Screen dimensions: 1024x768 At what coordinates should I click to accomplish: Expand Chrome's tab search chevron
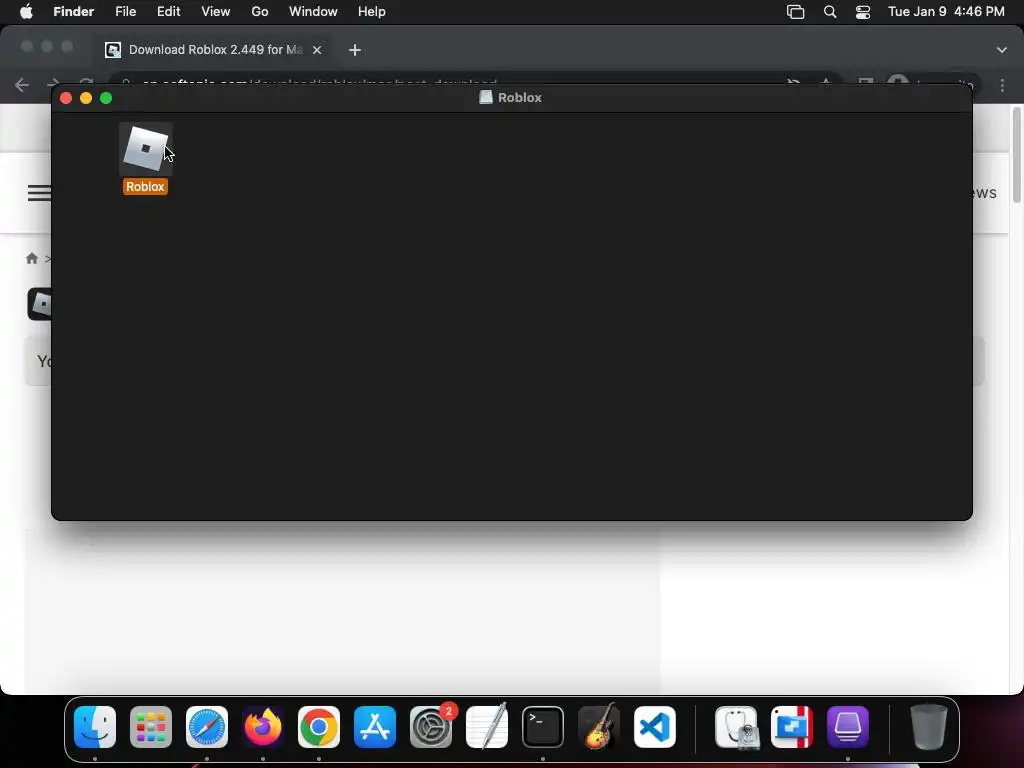(1002, 50)
